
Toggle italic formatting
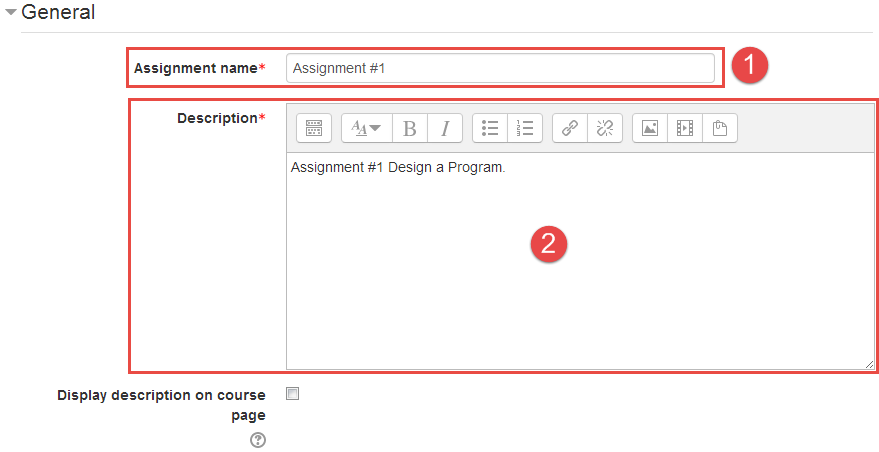pyautogui.click(x=444, y=128)
